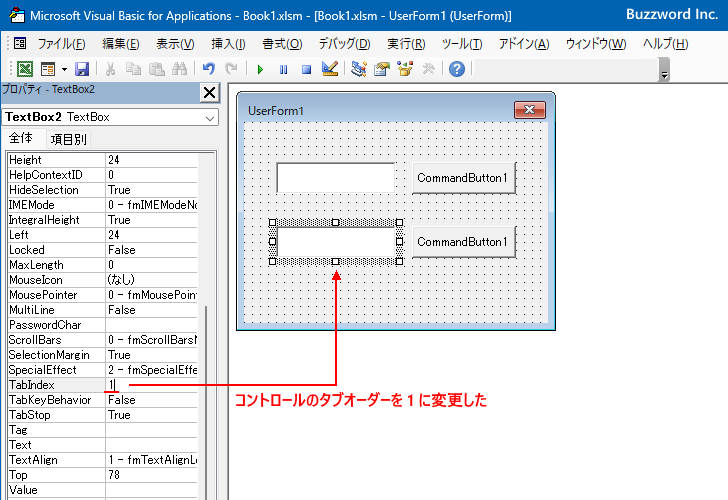Screen dimensions: 728x500
Task: Click the lower CommandButton1 on the form
Action: 463,242
